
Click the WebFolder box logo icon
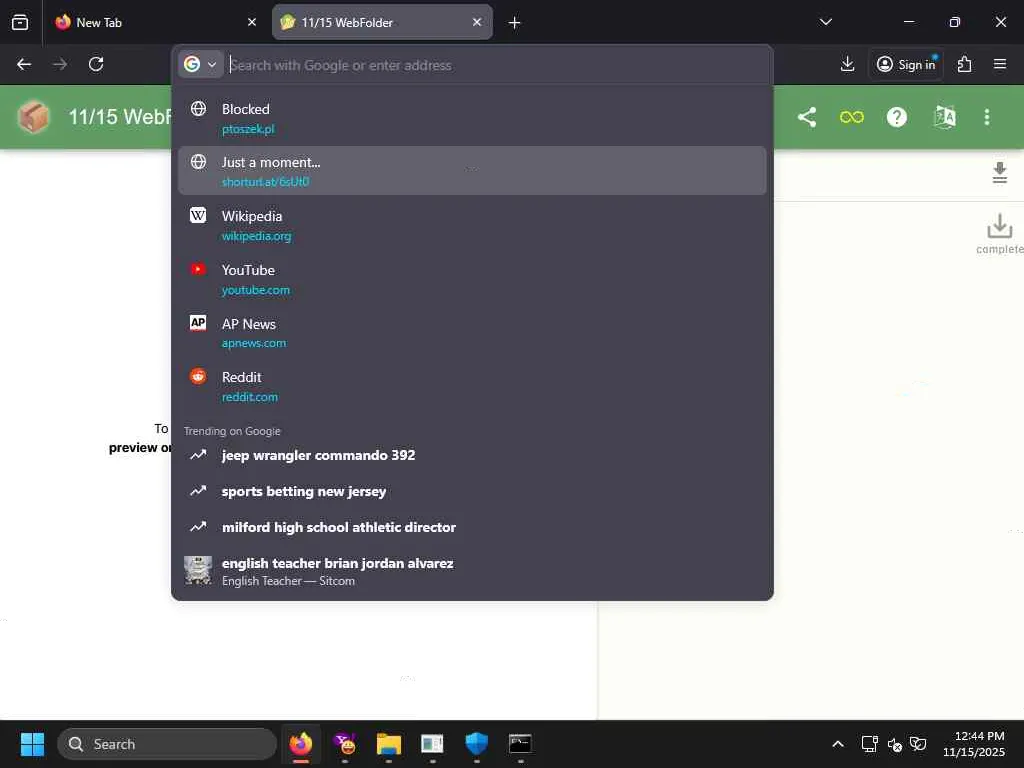[34, 117]
